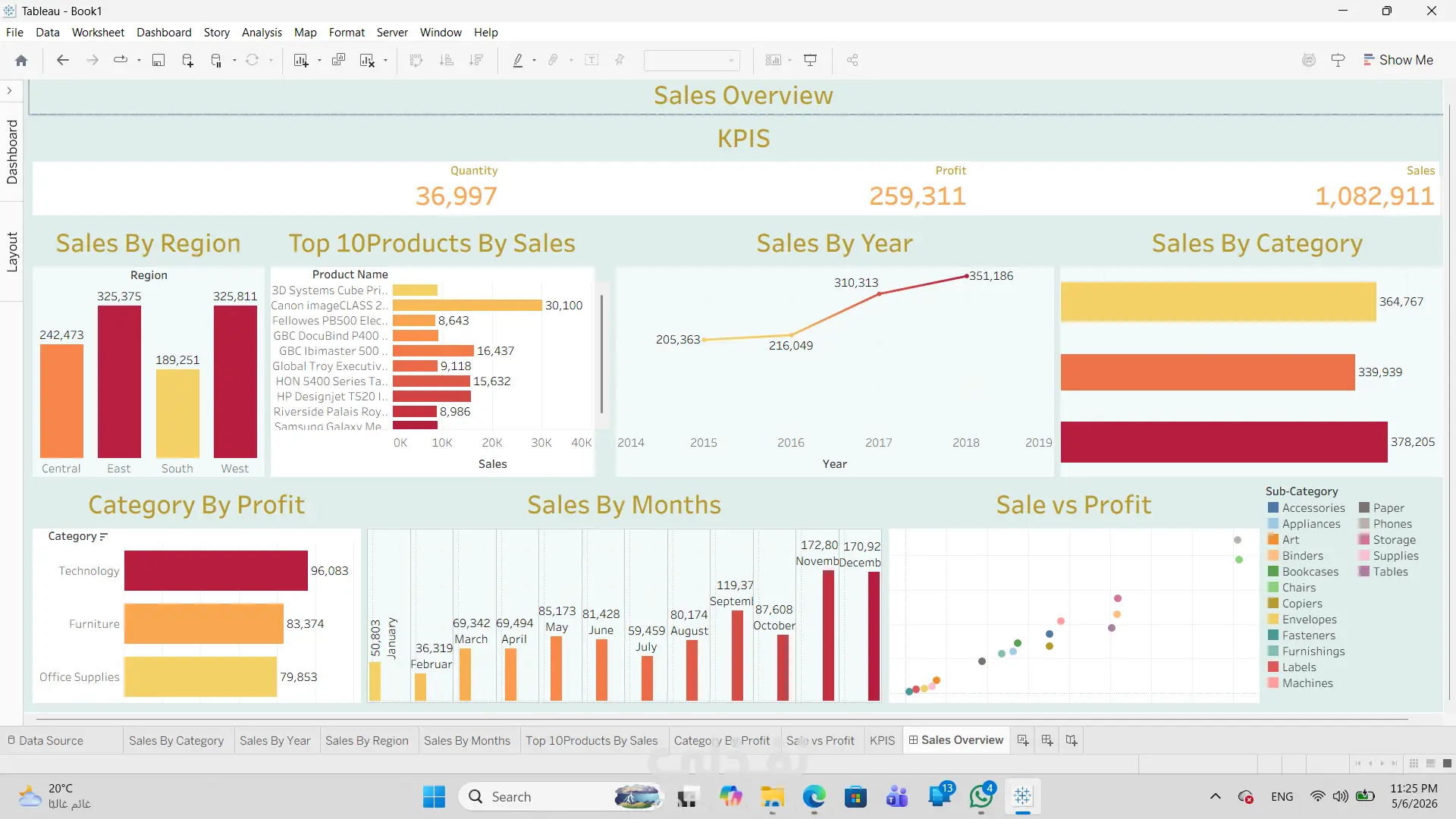This screenshot has height=819, width=1456.
Task: Switch to show filmstrip view
Action: coord(1430,764)
